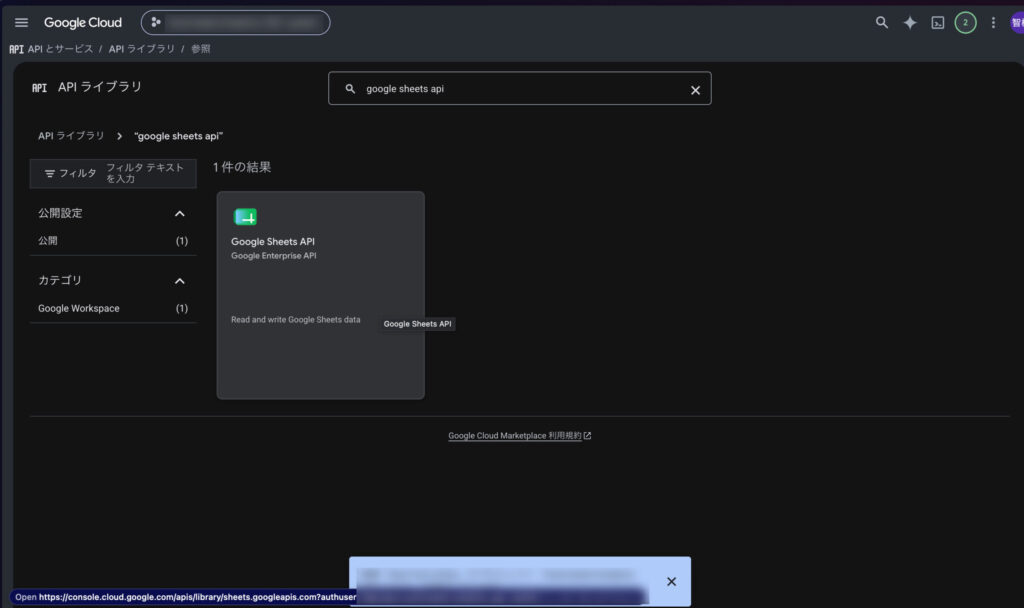Open Google Cloud Marketplace 利用規約 link
Screen dimensions: 1024x608
[519, 436]
